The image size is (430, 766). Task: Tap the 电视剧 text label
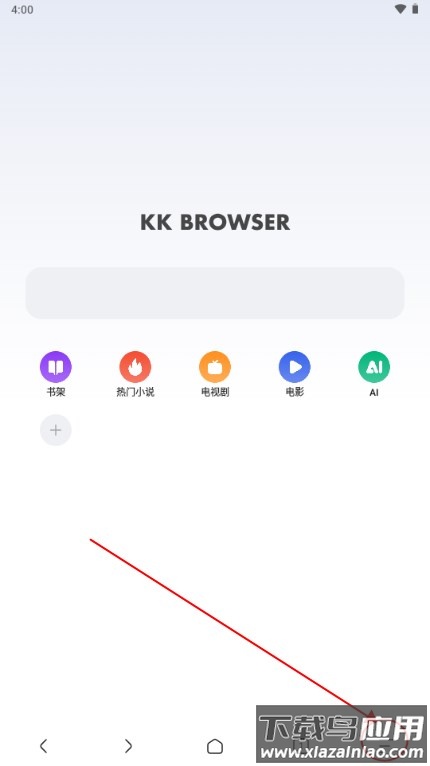[215, 392]
